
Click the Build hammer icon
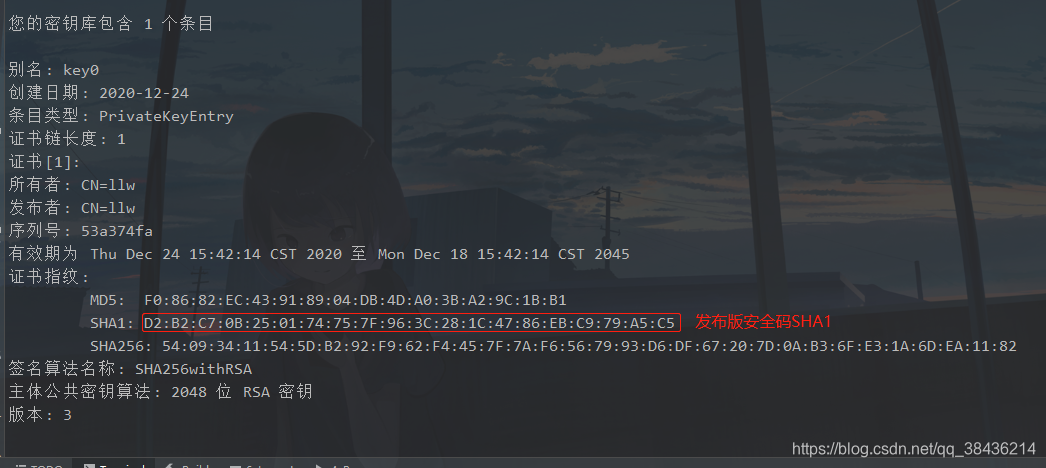[x=169, y=466]
